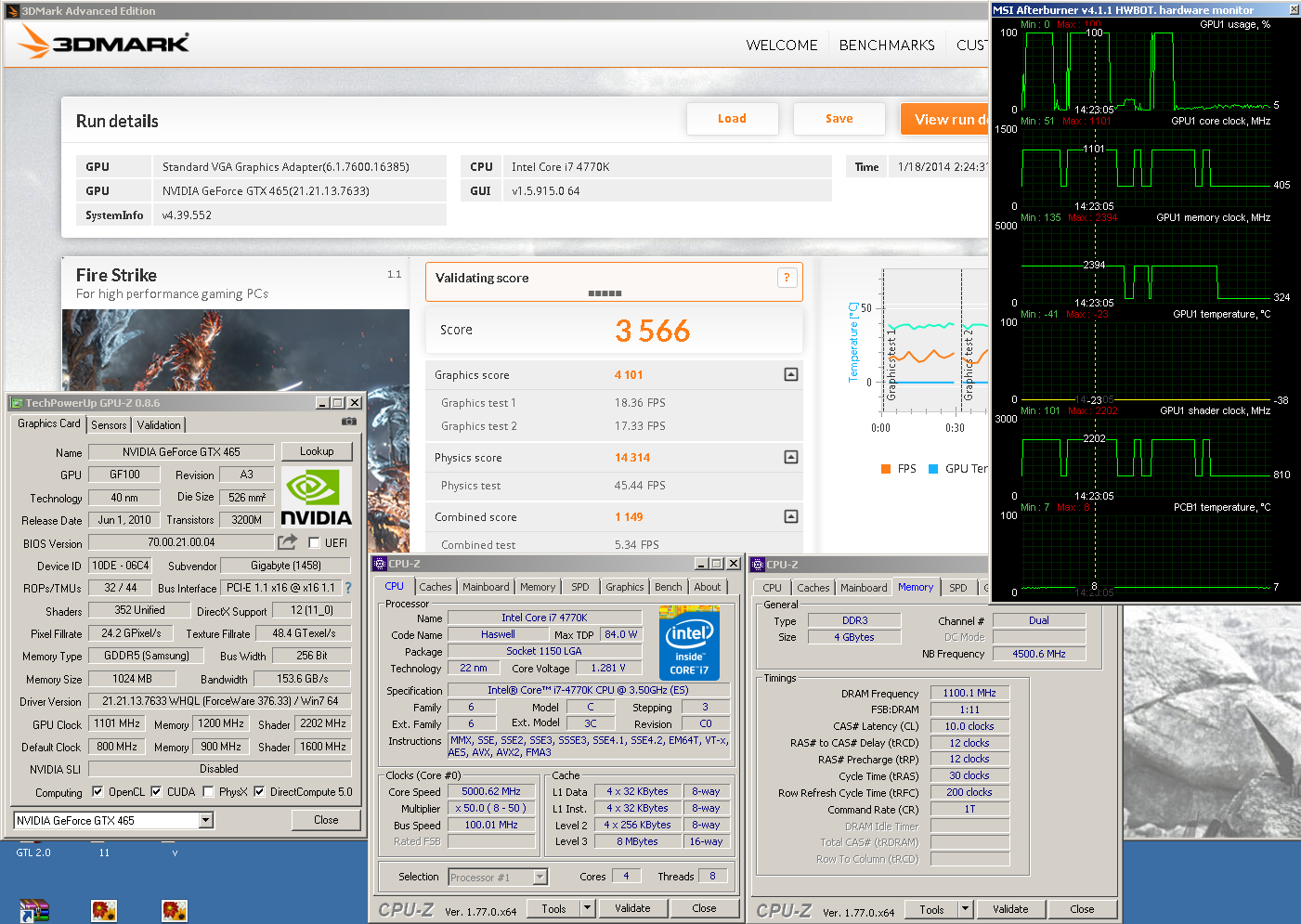Collapse the Graphics score section

point(790,374)
